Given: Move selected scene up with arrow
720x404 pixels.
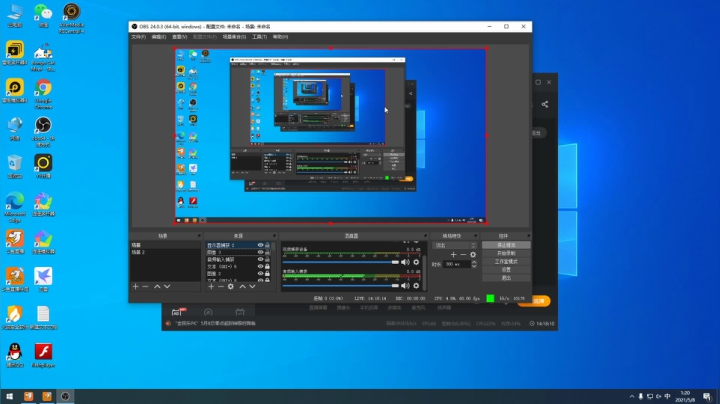Looking at the screenshot, I should [157, 286].
